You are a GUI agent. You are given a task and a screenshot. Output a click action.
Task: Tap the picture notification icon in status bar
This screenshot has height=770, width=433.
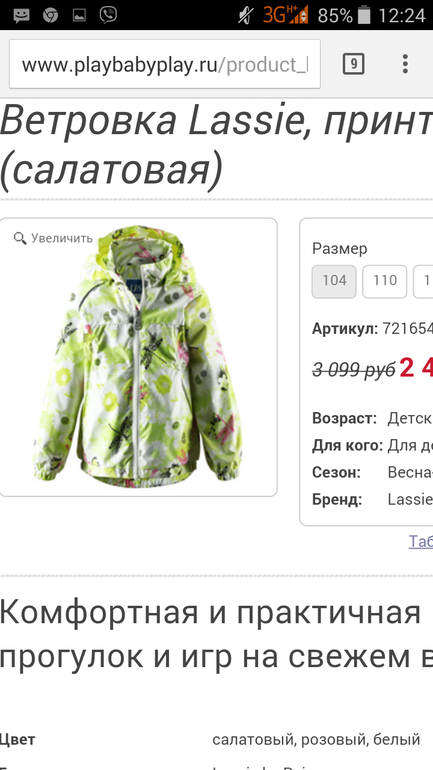79,16
